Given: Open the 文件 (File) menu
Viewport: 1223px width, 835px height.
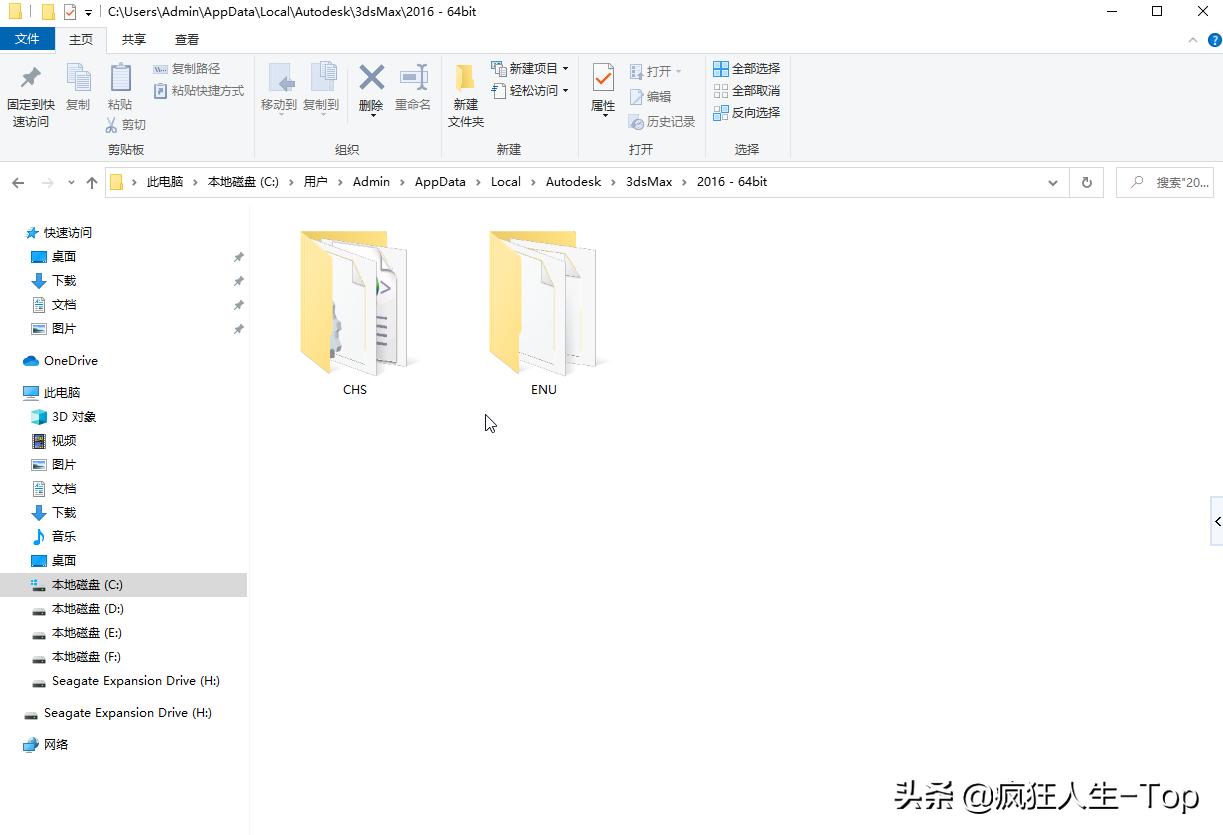Looking at the screenshot, I should point(28,39).
